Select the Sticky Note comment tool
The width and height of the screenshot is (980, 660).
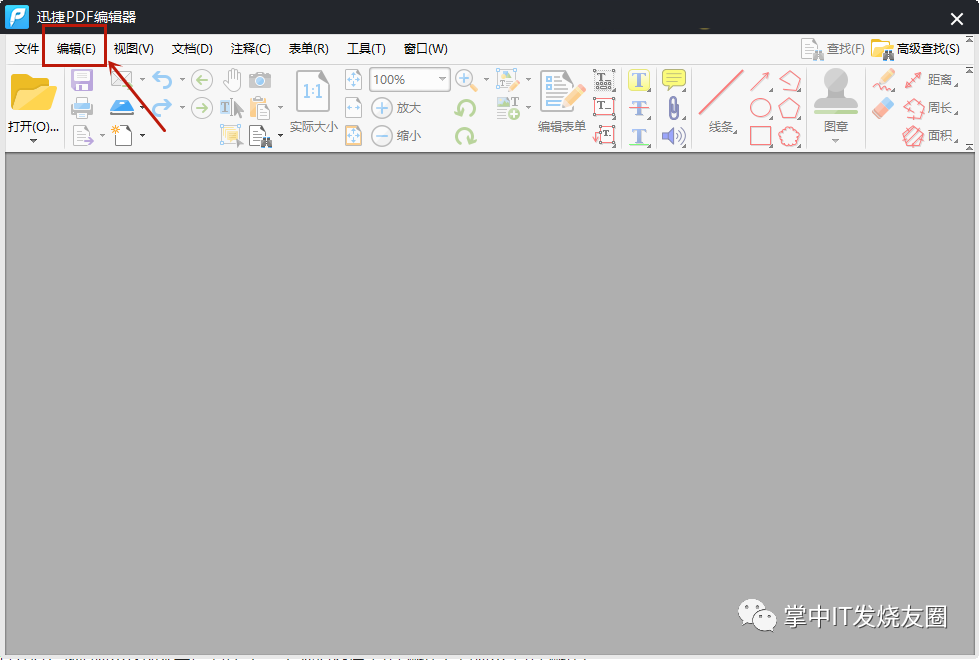tap(674, 80)
